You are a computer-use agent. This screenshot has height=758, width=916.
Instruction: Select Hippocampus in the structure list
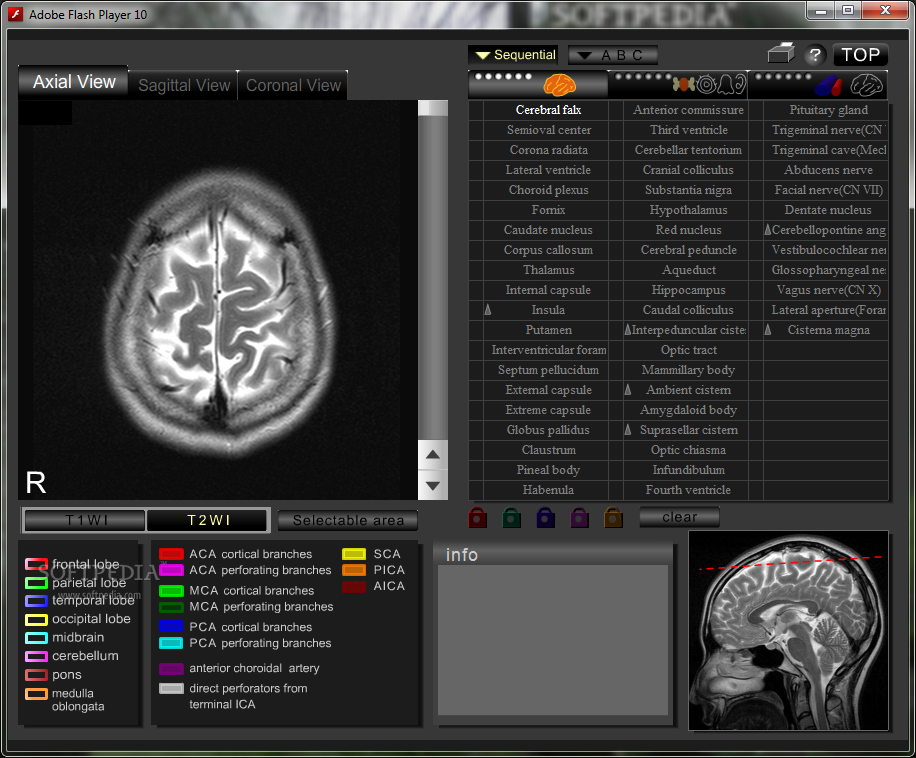pyautogui.click(x=688, y=290)
